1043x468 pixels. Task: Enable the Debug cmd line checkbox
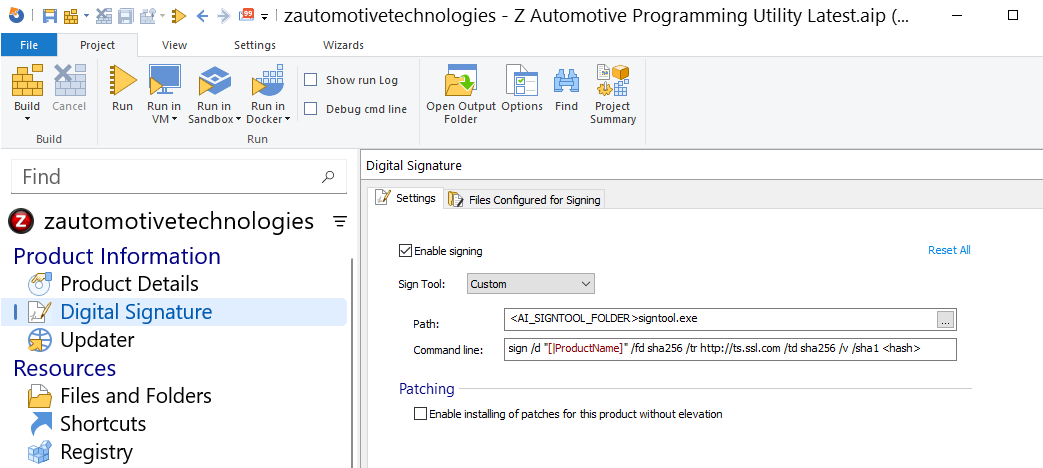[x=311, y=109]
